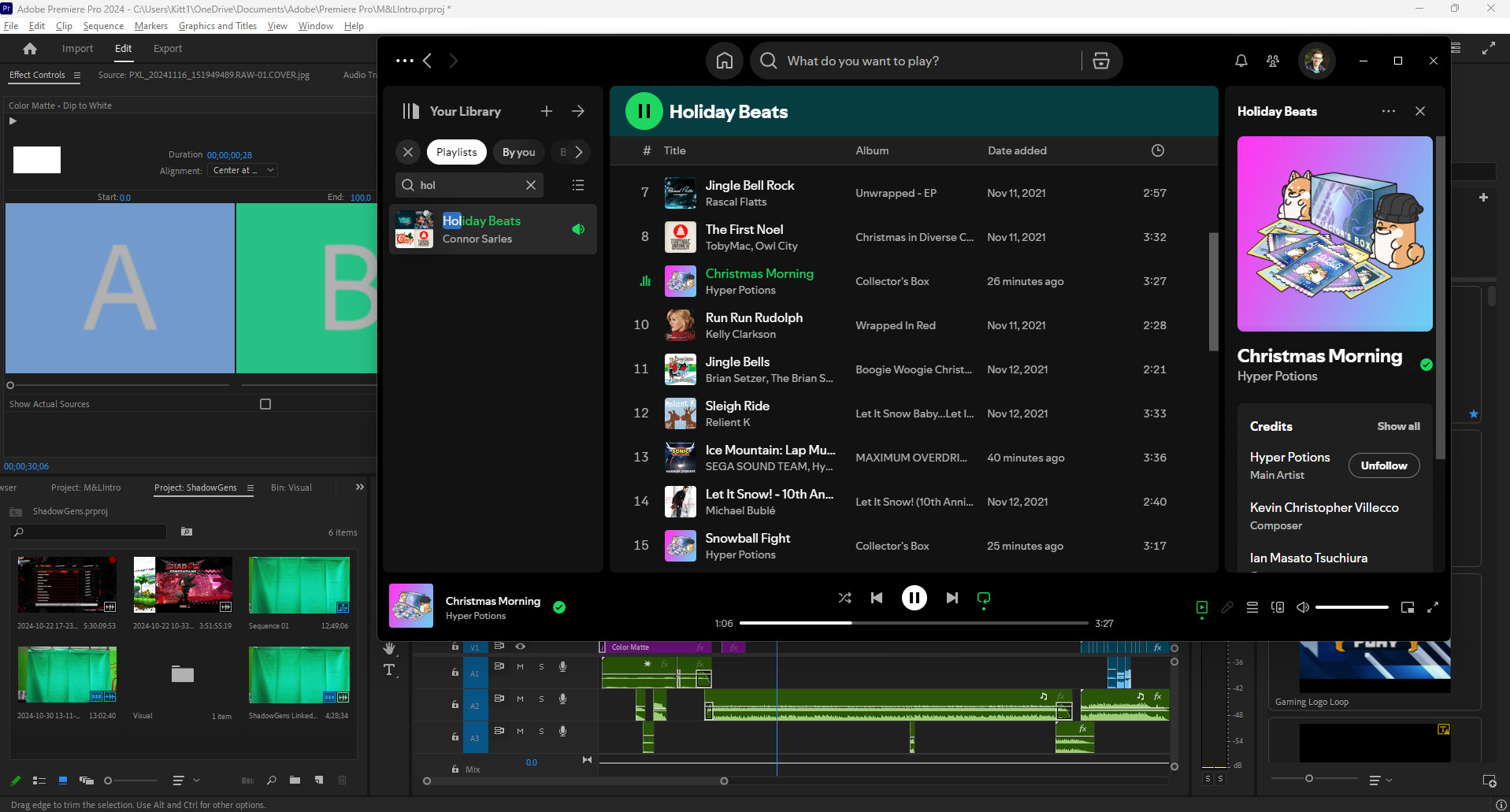Viewport: 1510px width, 812px height.
Task: Switch to Export workspace tab
Action: 168,49
